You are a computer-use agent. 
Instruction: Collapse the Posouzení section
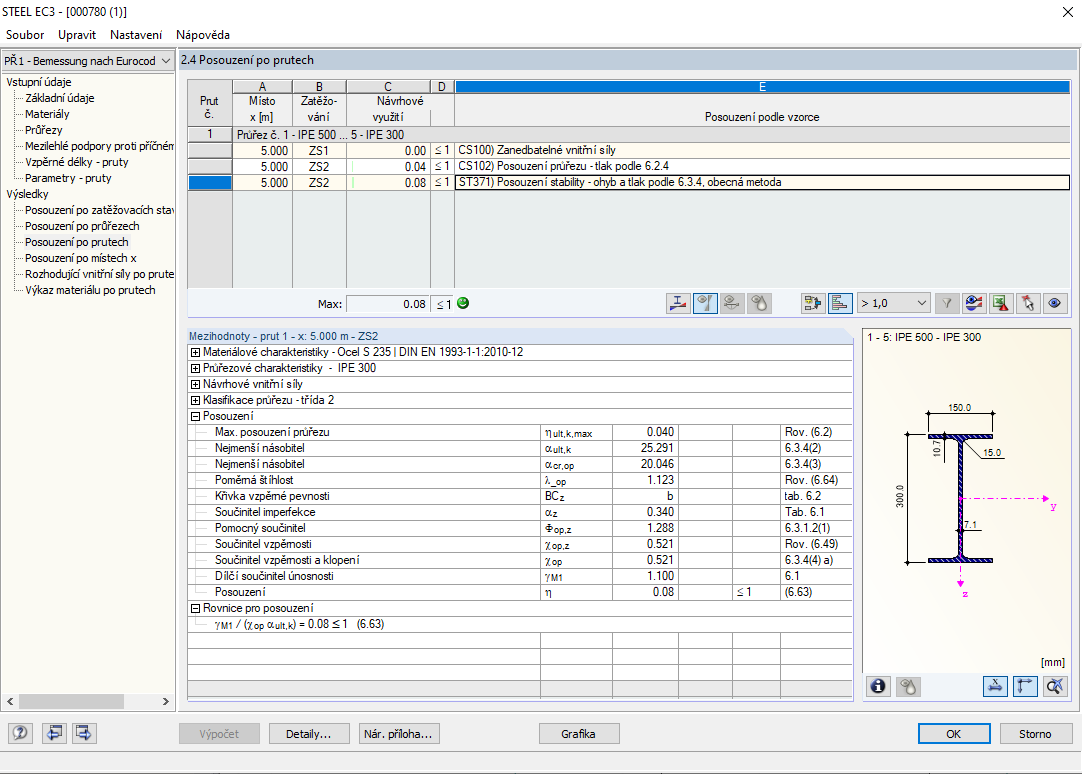coord(195,416)
